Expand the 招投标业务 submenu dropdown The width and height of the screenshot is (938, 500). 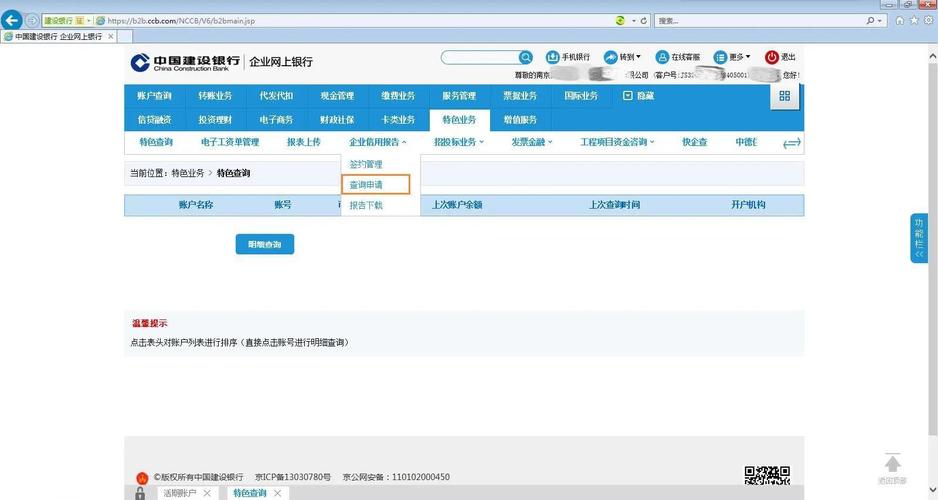[459, 143]
